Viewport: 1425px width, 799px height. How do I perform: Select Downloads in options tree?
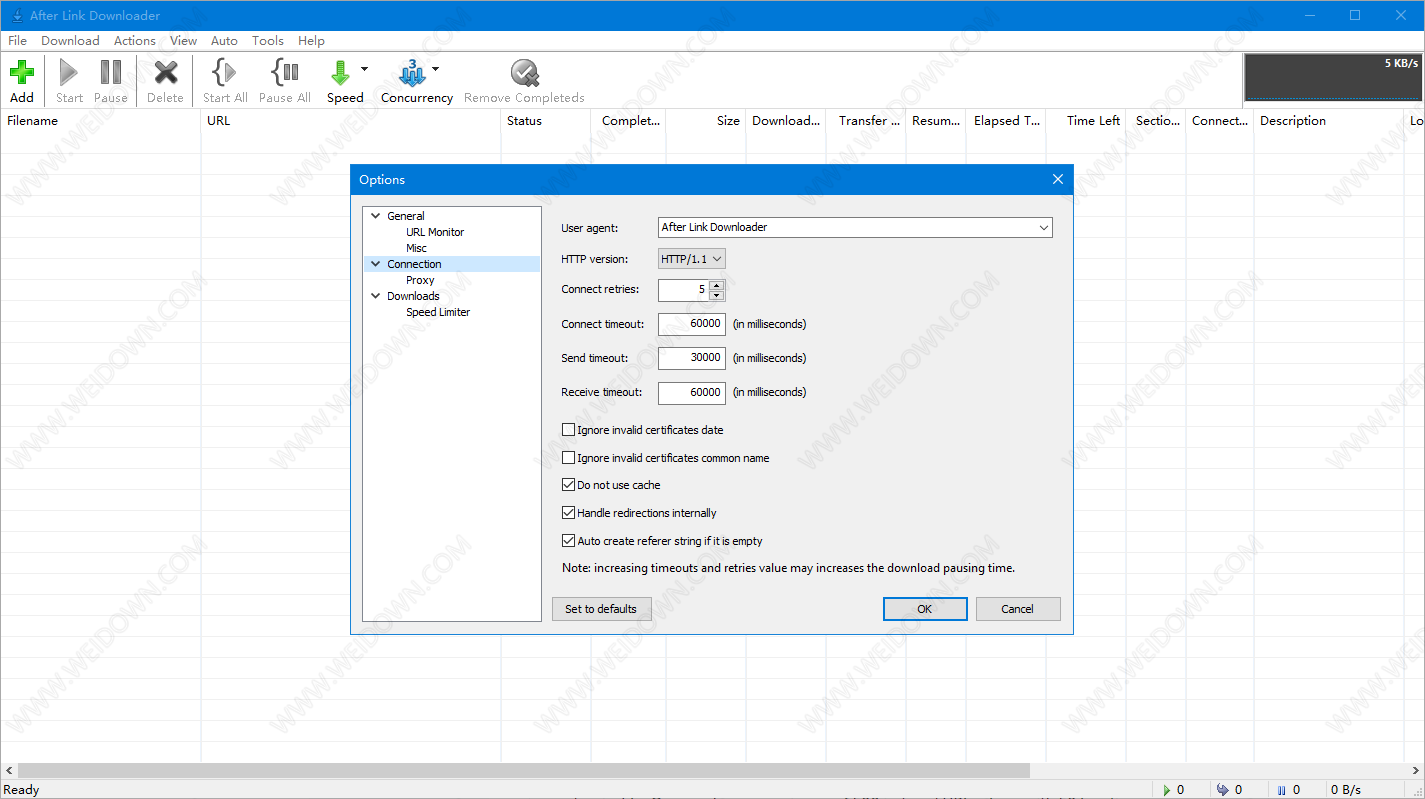[413, 296]
